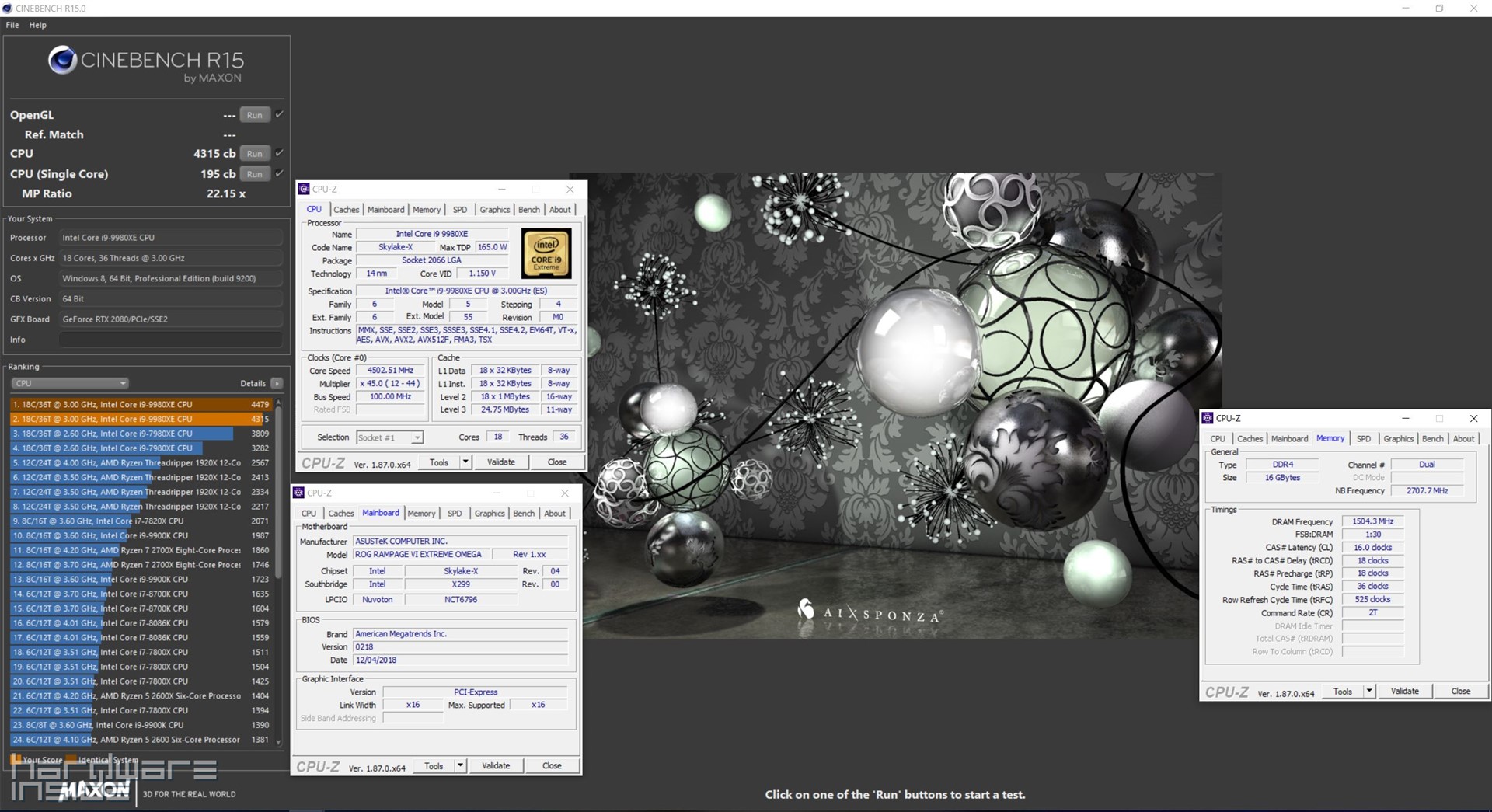This screenshot has width=1492, height=812.
Task: Click Validate in CPU-Z Memory window
Action: click(1405, 691)
